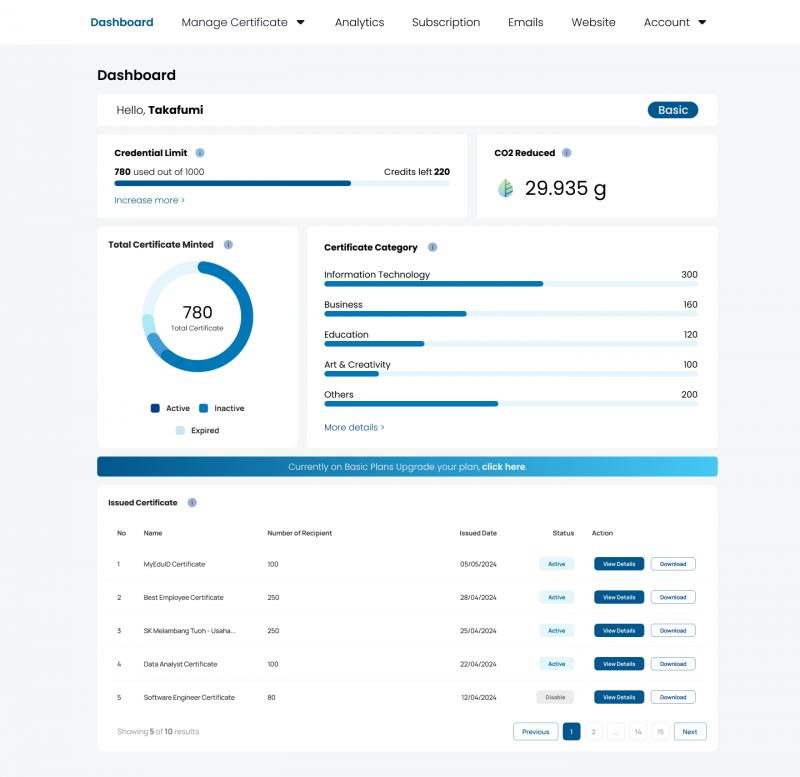The height and width of the screenshot is (777, 800).
Task: Click info icon next to Certificate Category
Action: [432, 247]
